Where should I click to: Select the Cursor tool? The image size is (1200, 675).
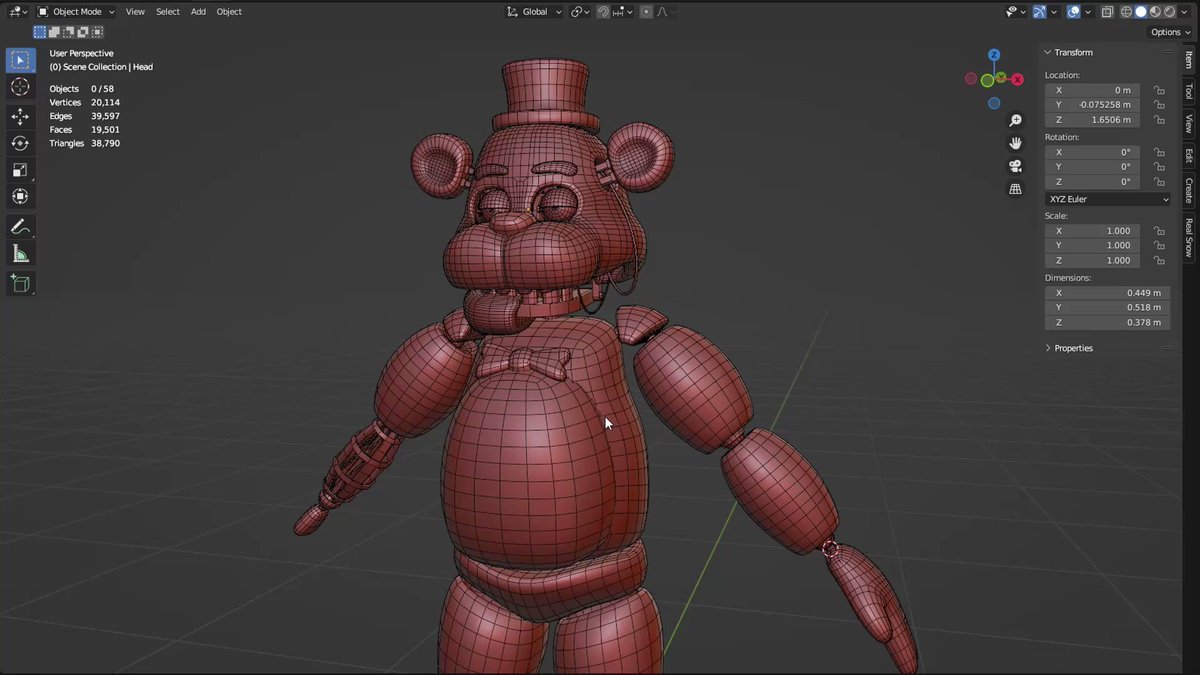tap(20, 88)
